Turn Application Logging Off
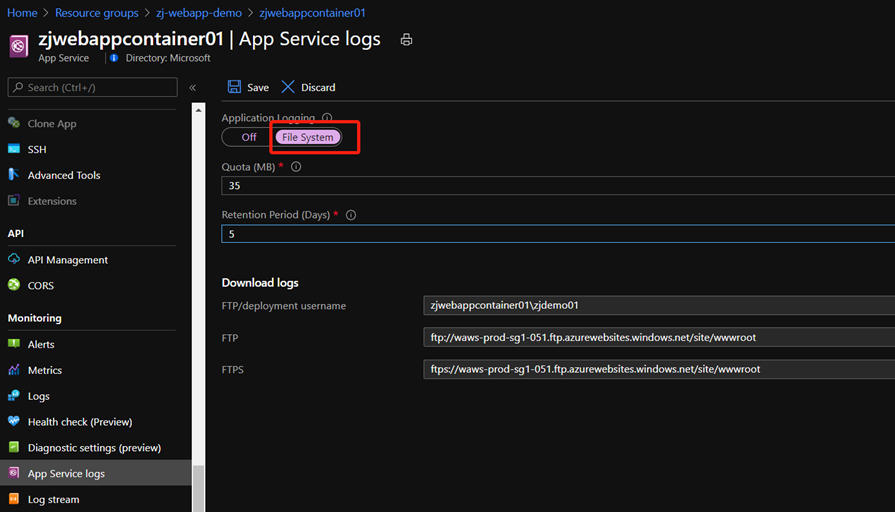Screen dimensions: 895x512 pyautogui.click(x=248, y=137)
